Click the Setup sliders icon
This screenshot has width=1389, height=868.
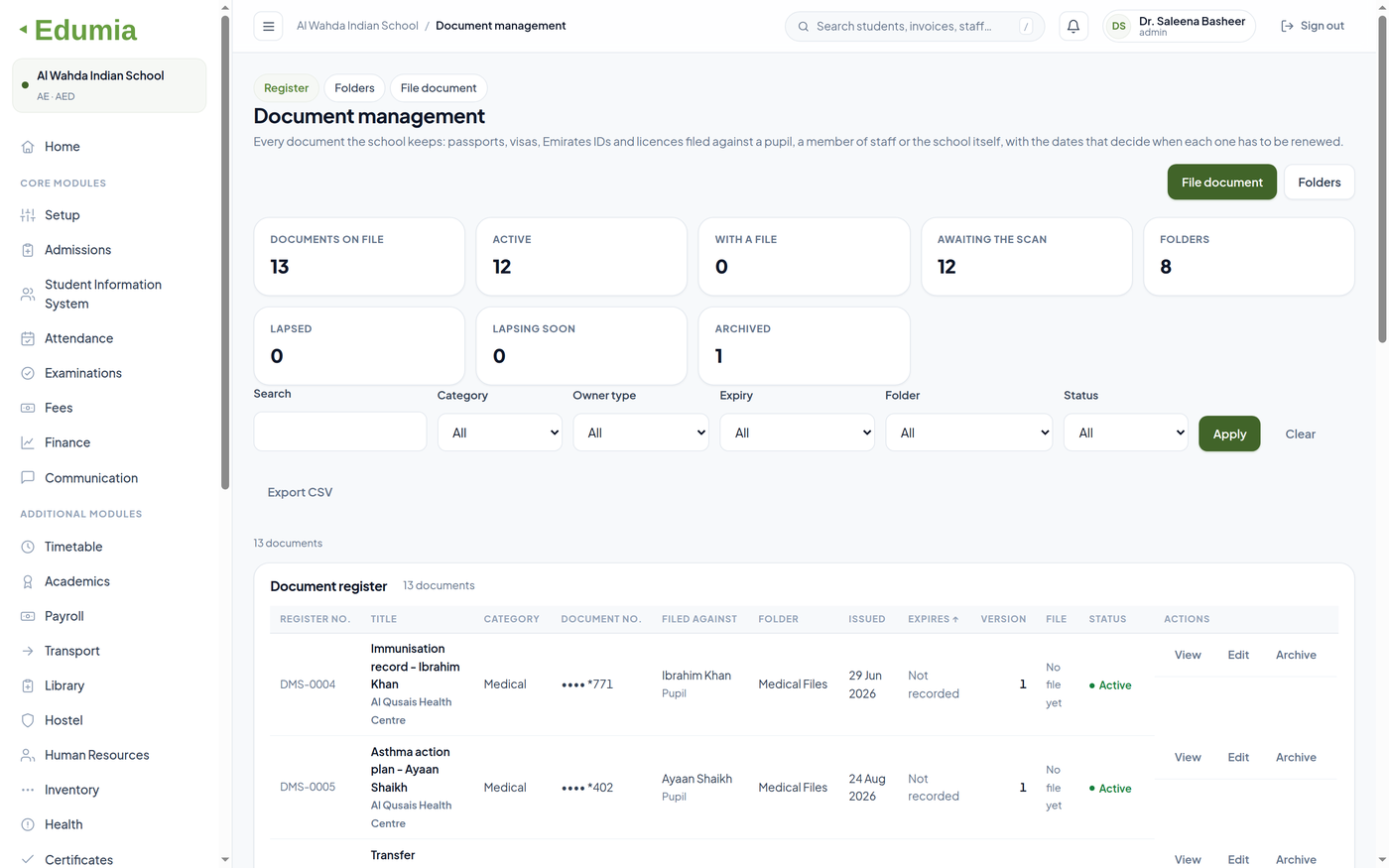pyautogui.click(x=28, y=215)
